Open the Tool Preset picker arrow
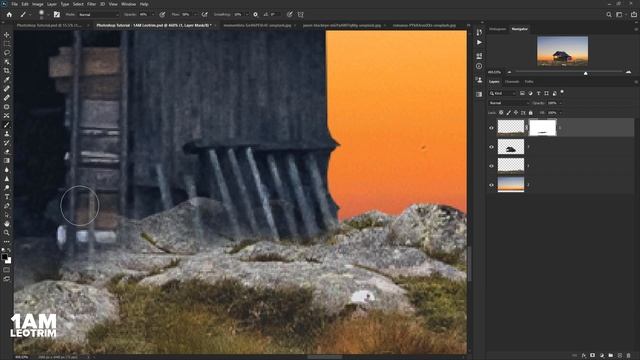 31,14
